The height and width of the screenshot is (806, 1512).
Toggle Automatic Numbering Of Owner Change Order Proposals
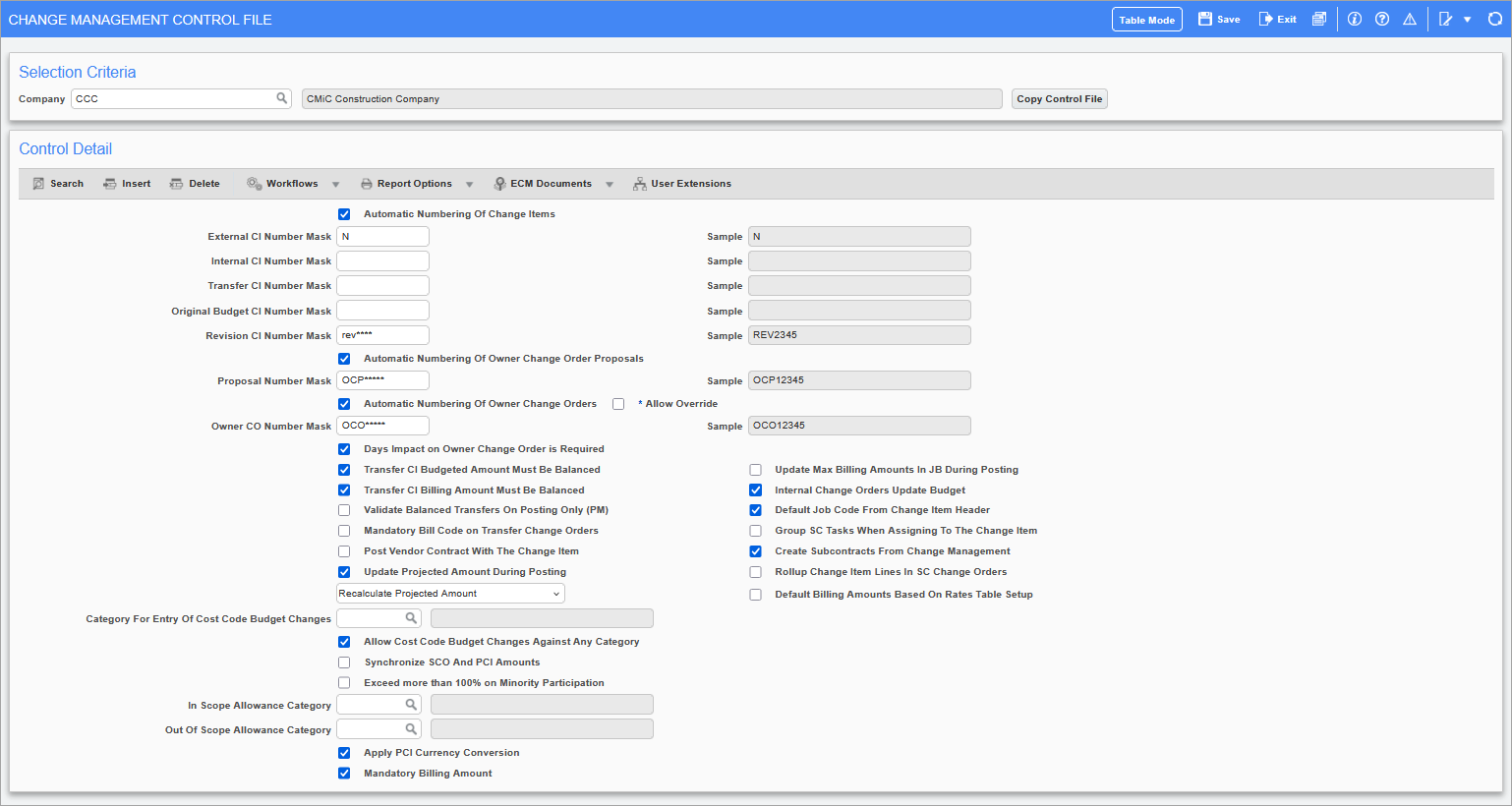click(344, 359)
